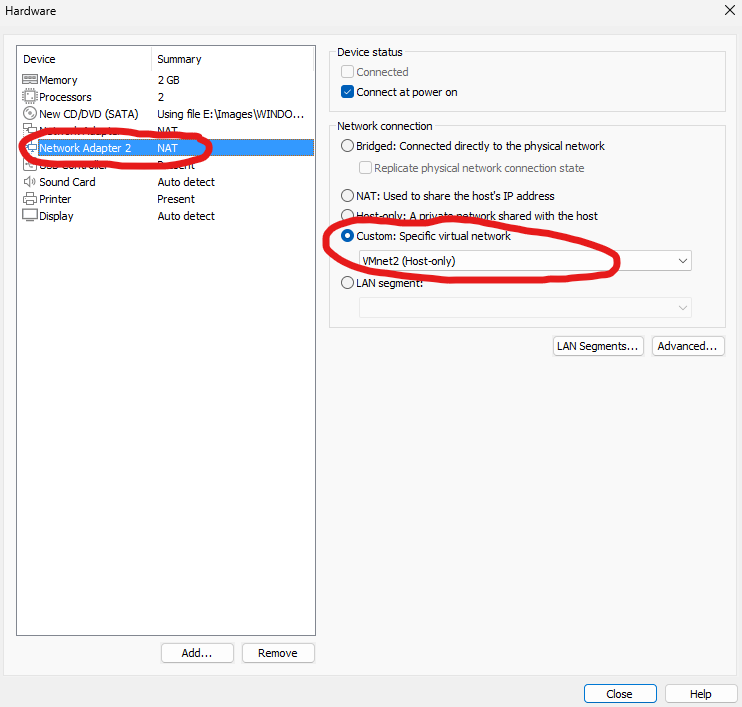Screen dimensions: 742x707
Task: Click the Processors device icon
Action: point(30,97)
